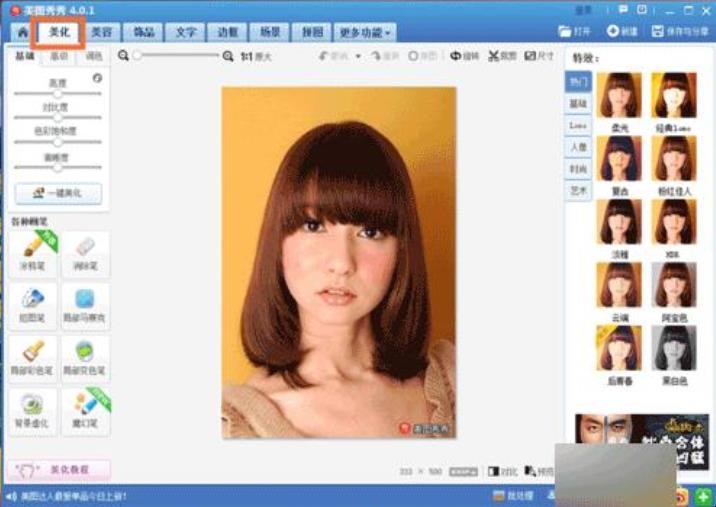Select the 基础 adjustment sub-tab
The image size is (716, 507).
[x=25, y=56]
